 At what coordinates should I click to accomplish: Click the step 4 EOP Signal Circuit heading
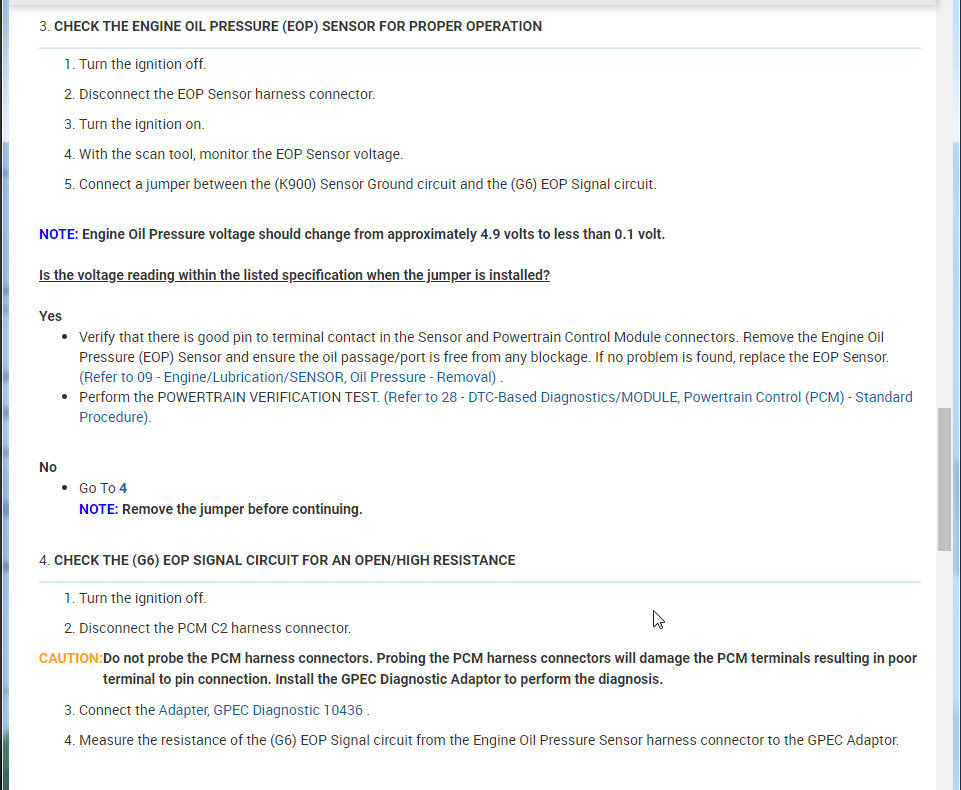[284, 560]
